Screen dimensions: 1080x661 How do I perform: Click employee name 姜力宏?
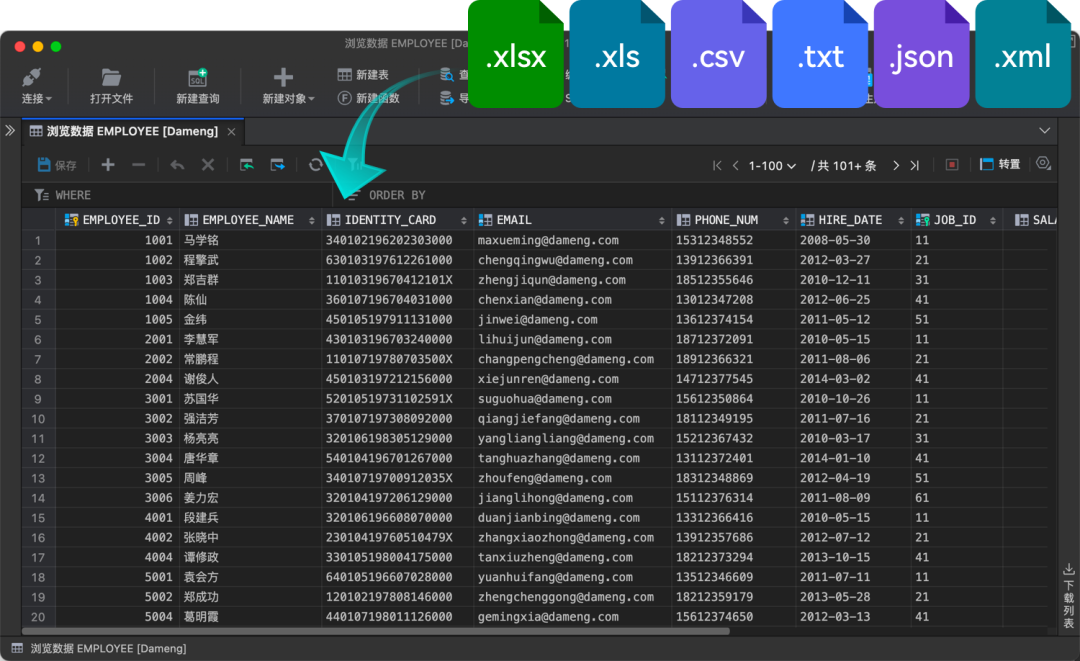pos(201,498)
